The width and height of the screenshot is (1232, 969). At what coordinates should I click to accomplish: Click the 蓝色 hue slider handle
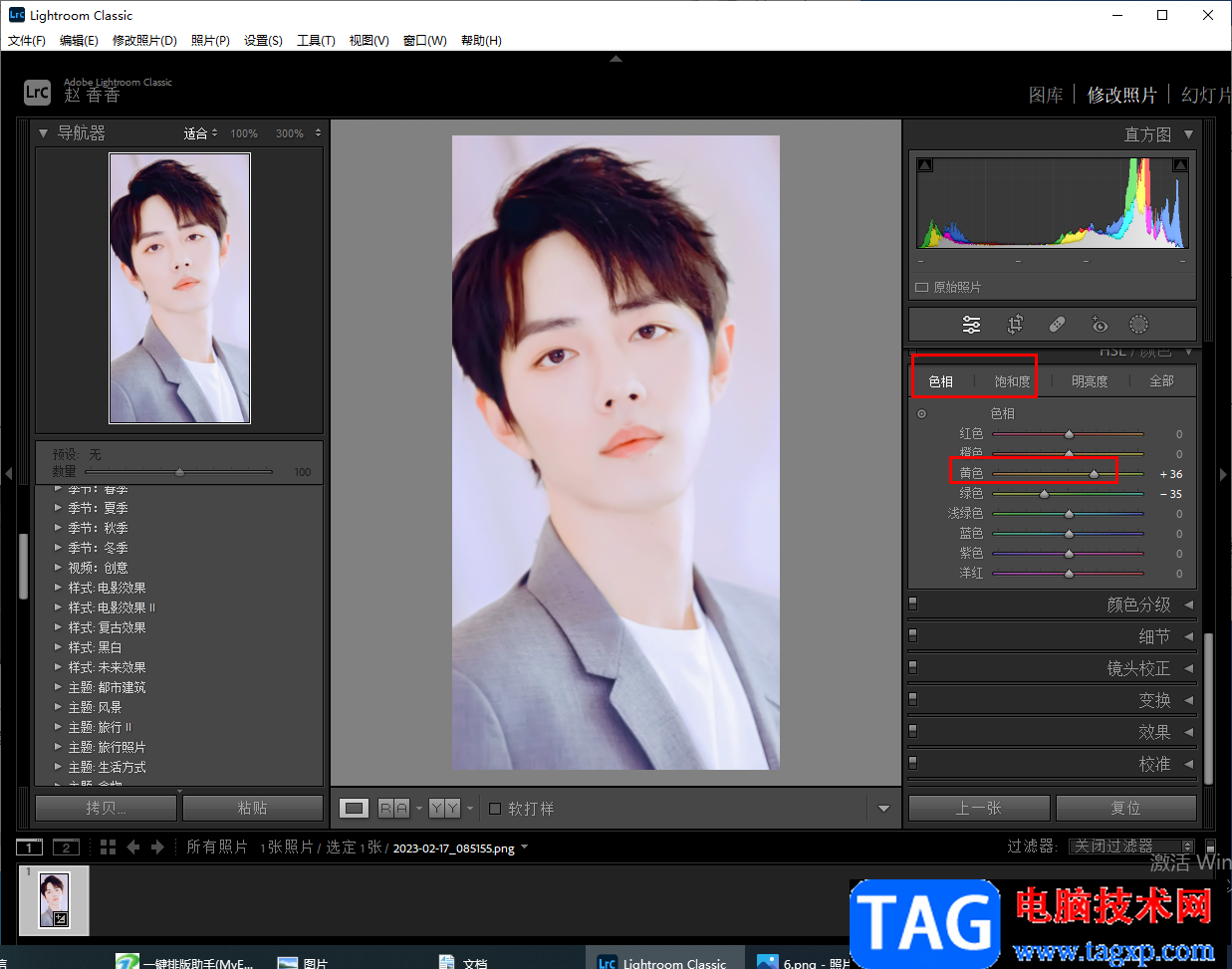1069,534
